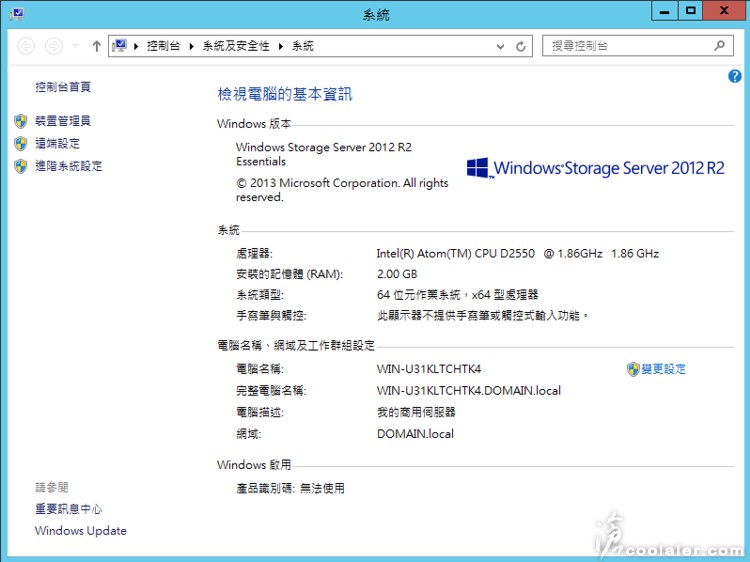
Task: Click the shield icon beside 裝置管理員
Action: [x=21, y=121]
